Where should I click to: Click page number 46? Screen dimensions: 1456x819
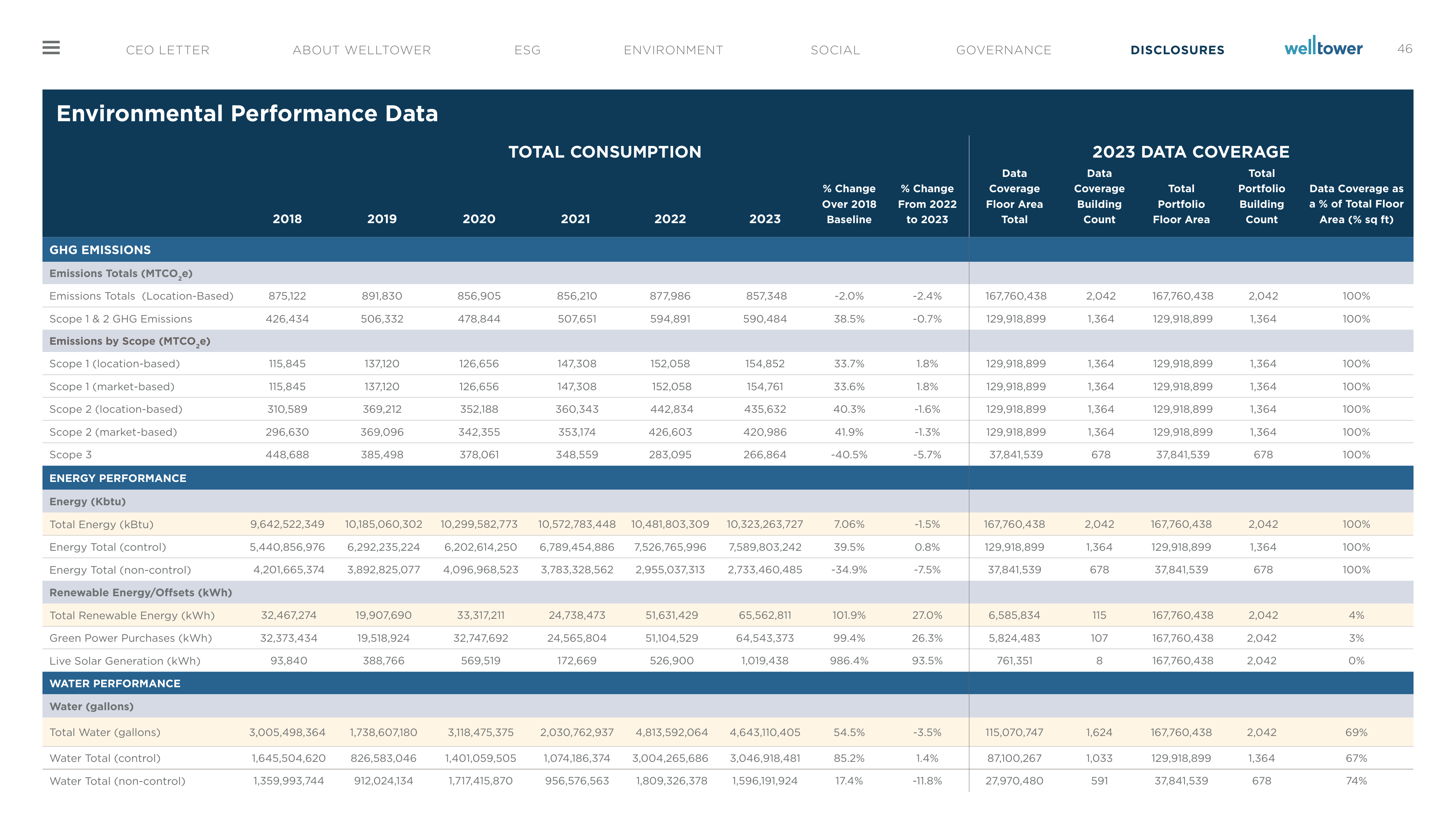click(x=1405, y=49)
